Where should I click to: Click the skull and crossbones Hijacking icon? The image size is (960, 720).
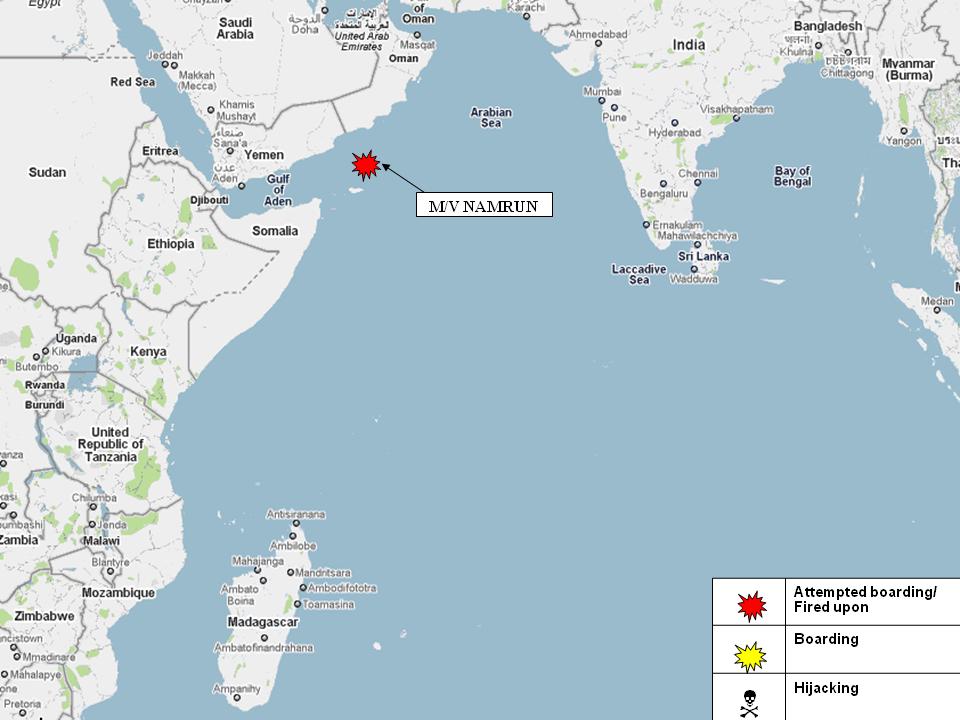(x=749, y=703)
